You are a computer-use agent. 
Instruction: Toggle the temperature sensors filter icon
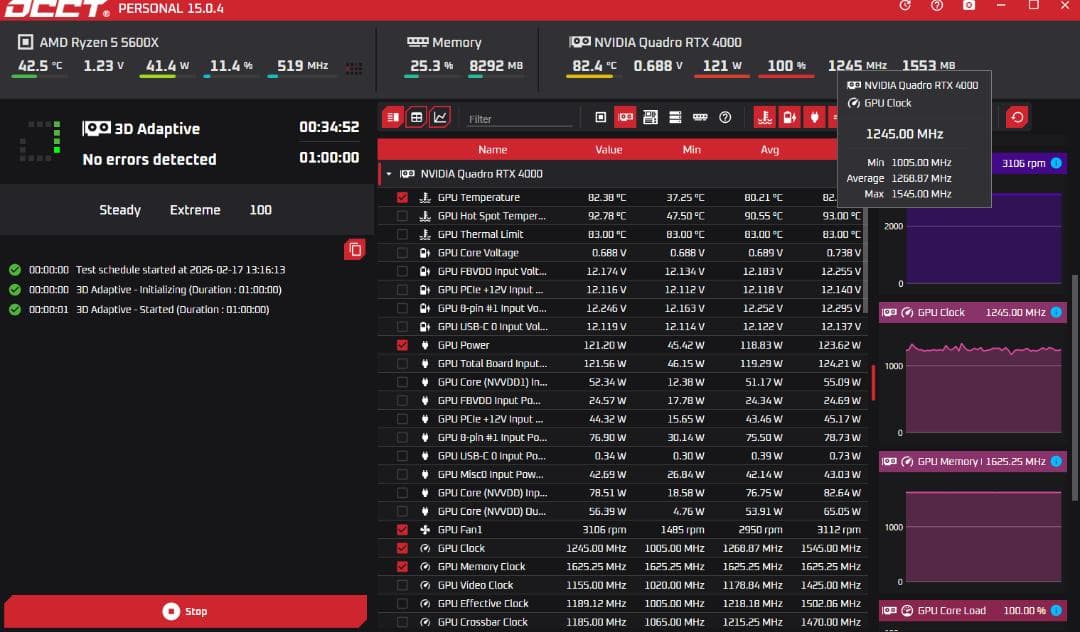(765, 118)
